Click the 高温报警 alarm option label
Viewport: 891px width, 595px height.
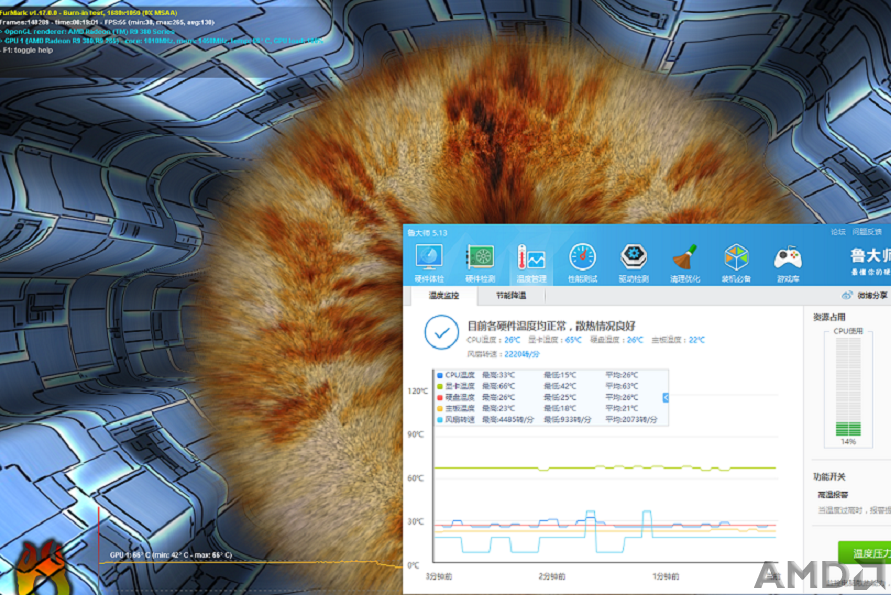[x=832, y=494]
